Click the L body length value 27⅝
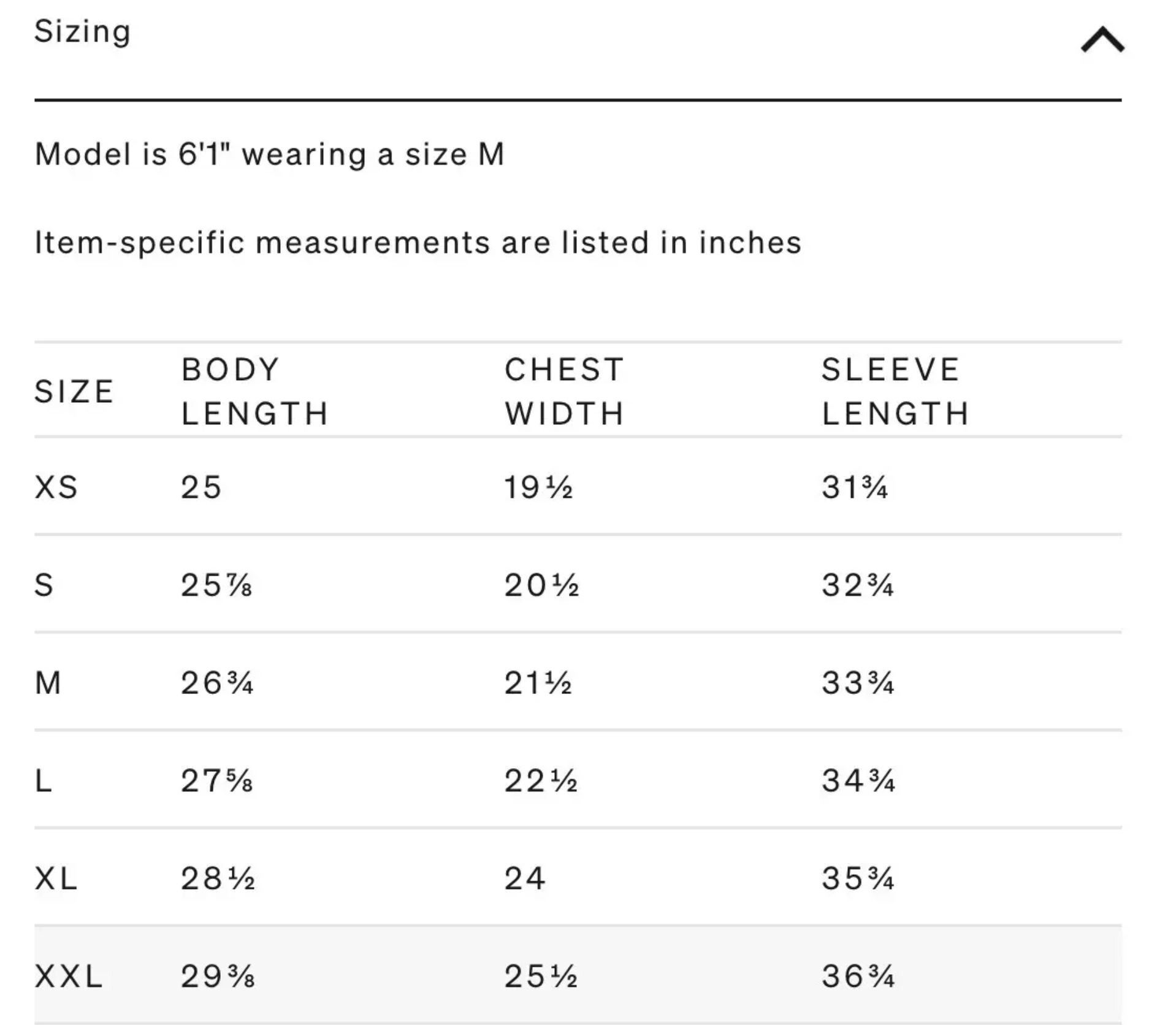 tap(217, 781)
